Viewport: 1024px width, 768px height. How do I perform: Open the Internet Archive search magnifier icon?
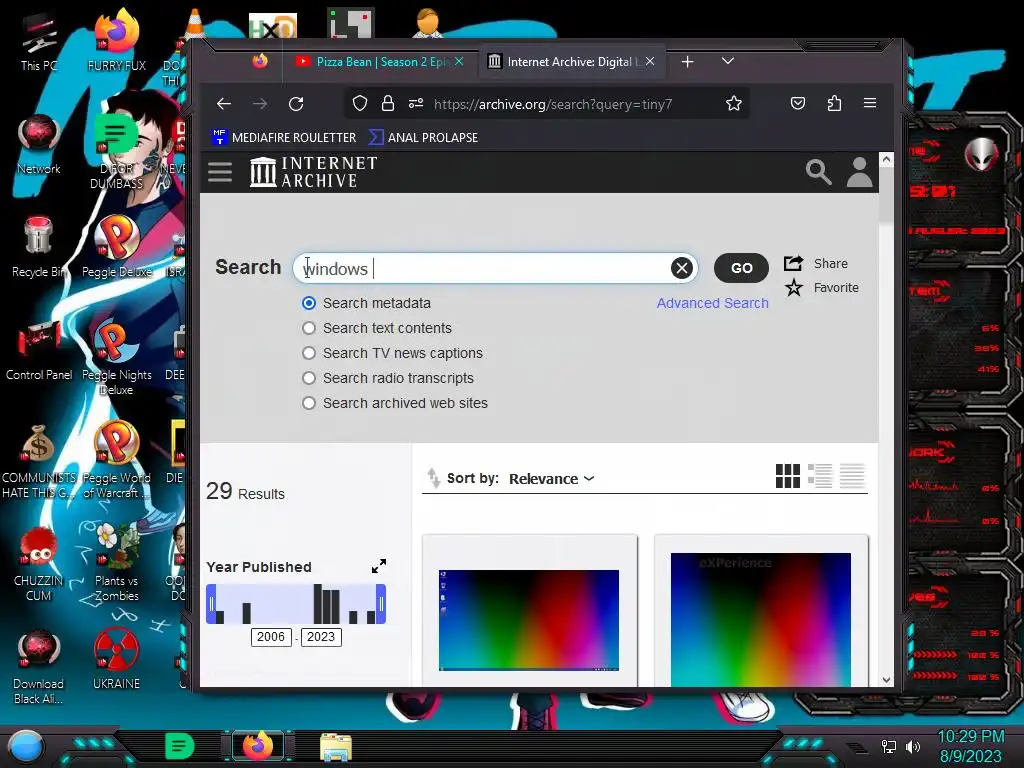818,172
